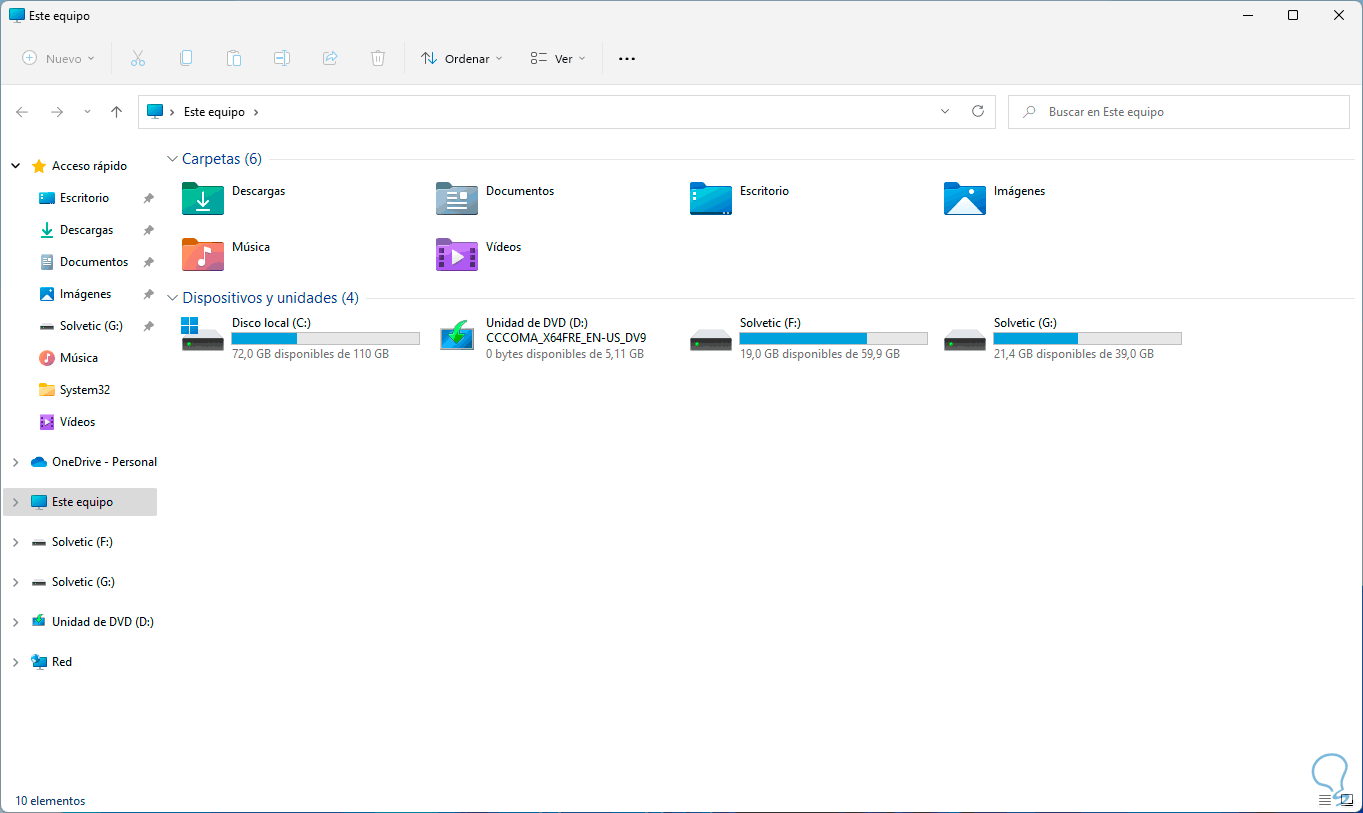1363x813 pixels.
Task: Unpin Documentos using its pin icon
Action: pyautogui.click(x=148, y=262)
